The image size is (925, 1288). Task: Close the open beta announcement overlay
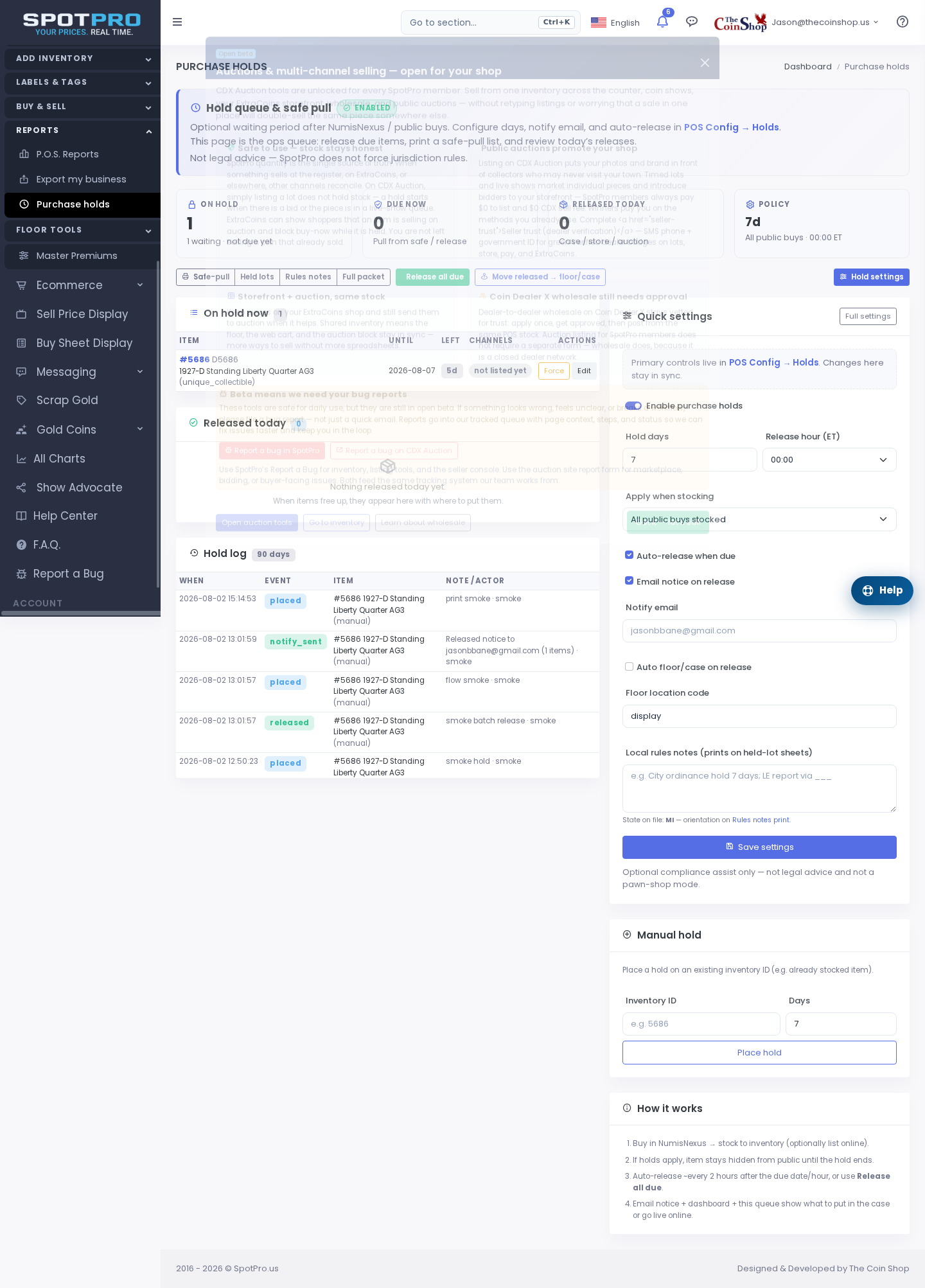click(705, 62)
